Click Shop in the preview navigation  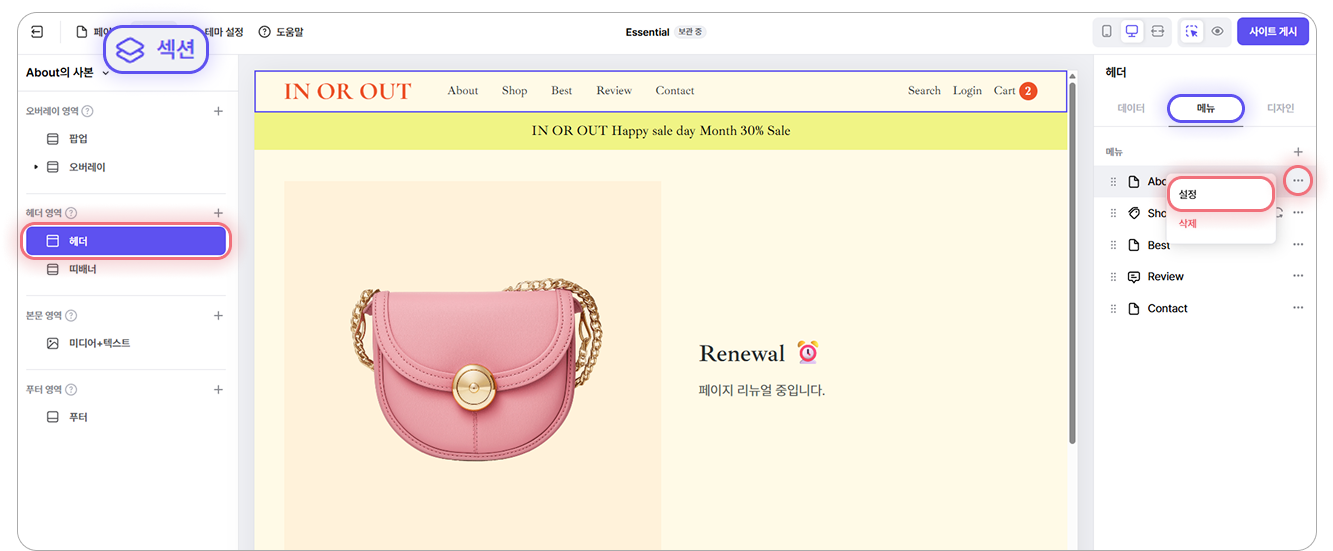click(x=514, y=91)
